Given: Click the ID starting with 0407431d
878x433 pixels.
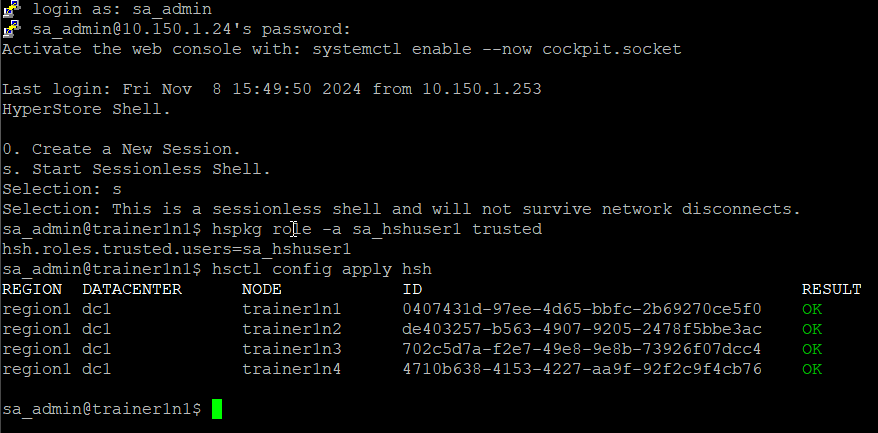Looking at the screenshot, I should pyautogui.click(x=582, y=309).
